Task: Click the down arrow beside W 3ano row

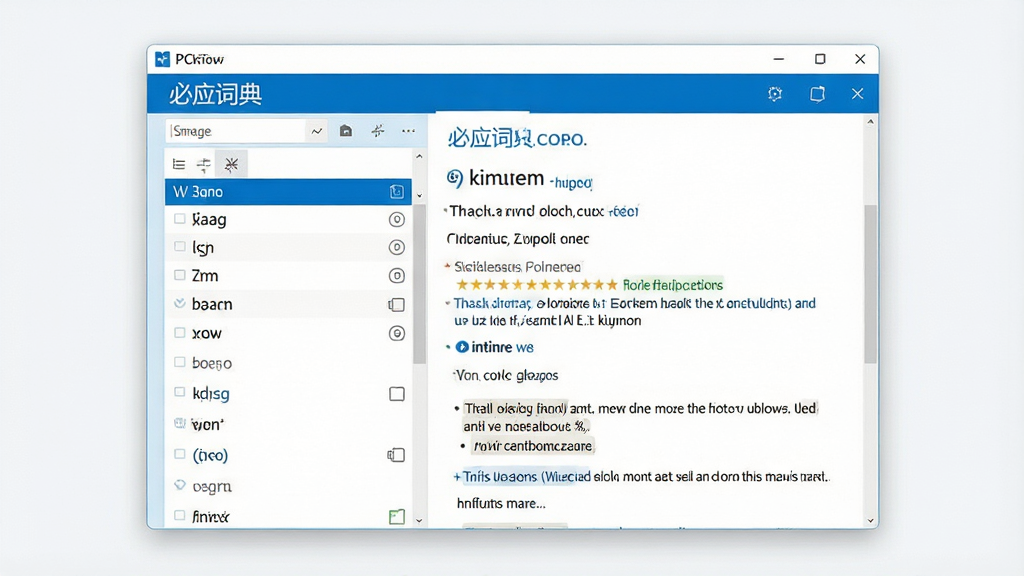Action: point(419,195)
